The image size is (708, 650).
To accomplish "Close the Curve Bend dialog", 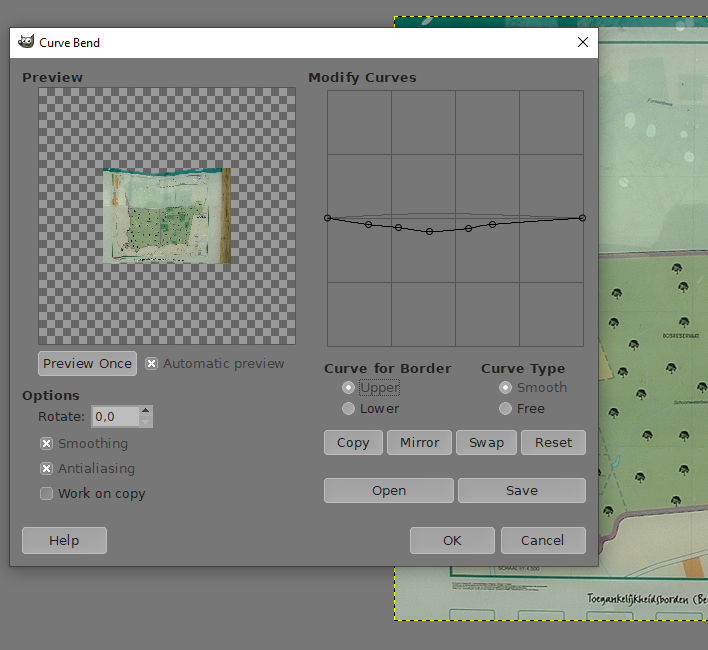I will (x=582, y=43).
